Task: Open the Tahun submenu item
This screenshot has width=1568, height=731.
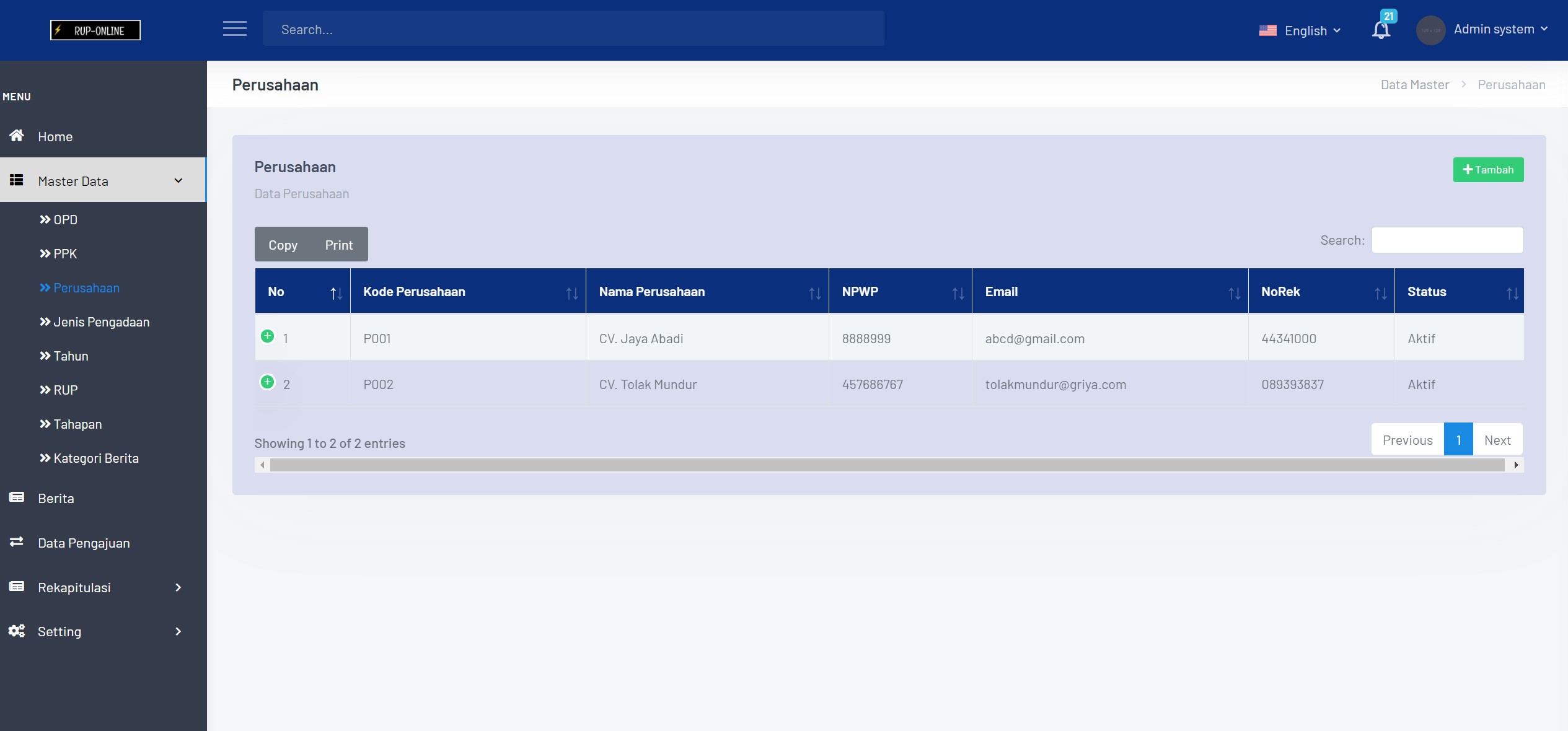Action: tap(64, 356)
